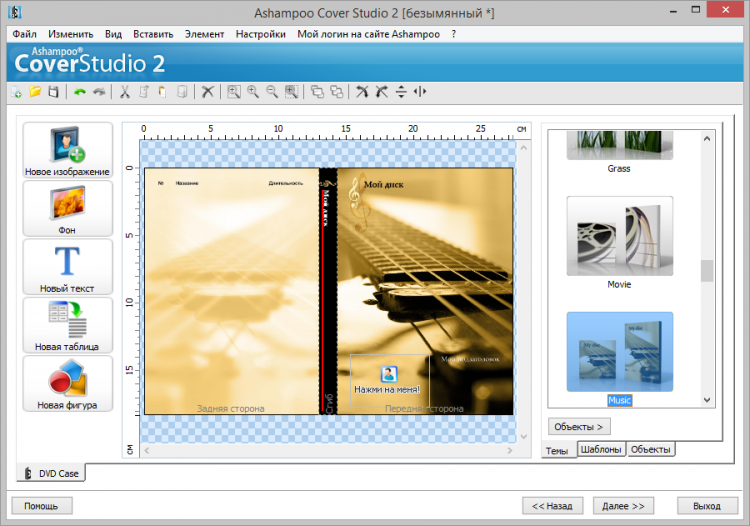Viewport: 750px width, 526px height.
Task: Click the up arrow of the themes scrollbar
Action: (x=707, y=138)
